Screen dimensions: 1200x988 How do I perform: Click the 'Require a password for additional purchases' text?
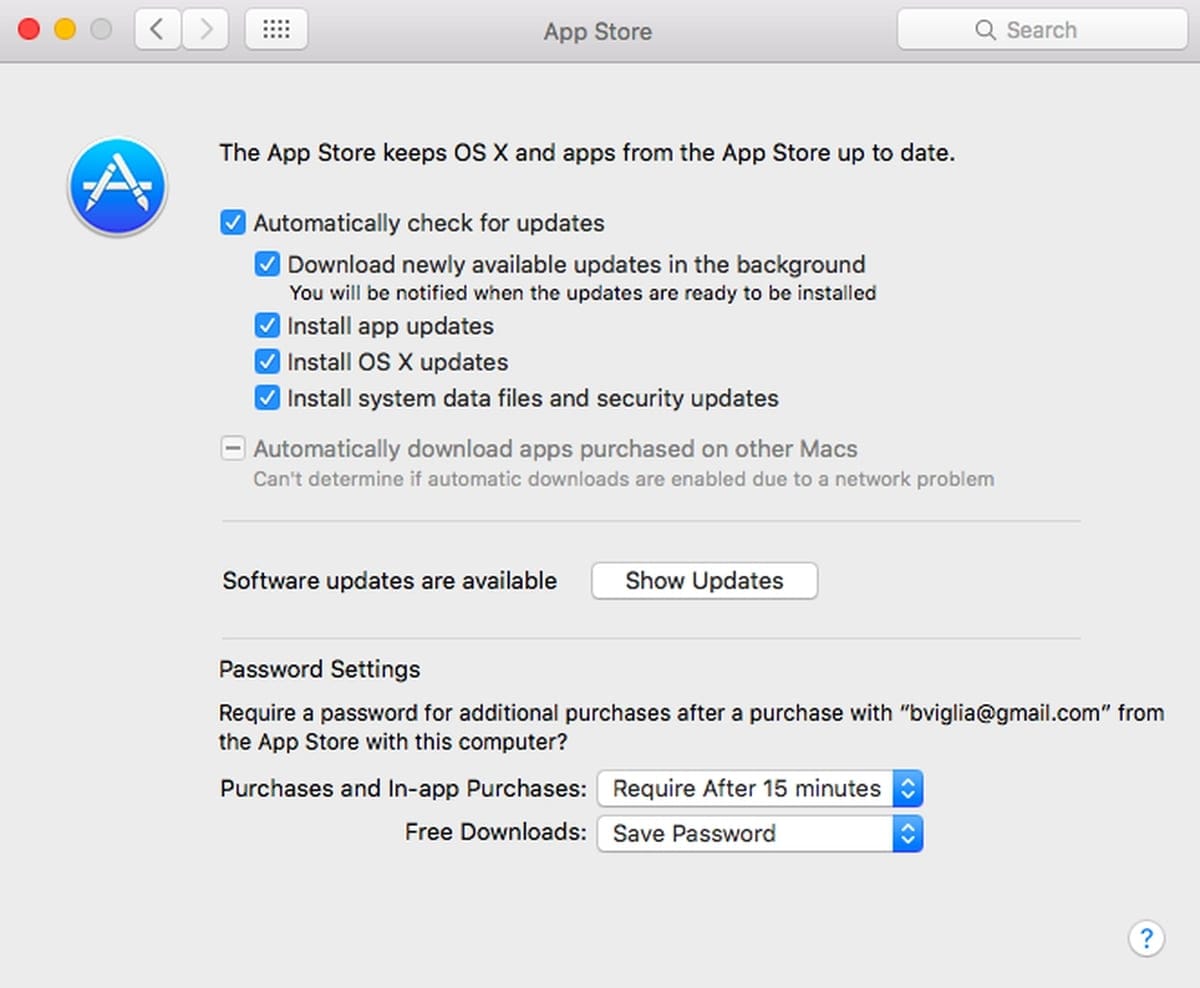click(692, 728)
